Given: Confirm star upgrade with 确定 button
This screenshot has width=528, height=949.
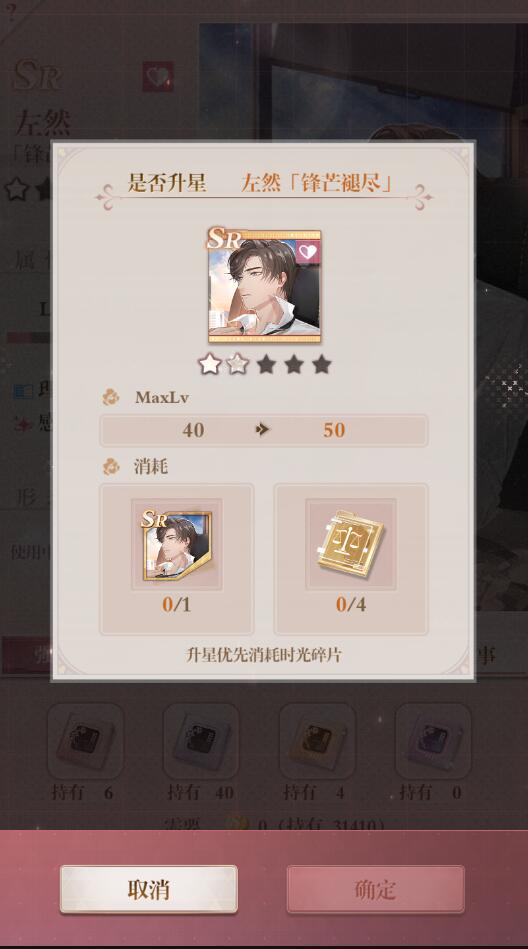Looking at the screenshot, I should click(x=375, y=889).
